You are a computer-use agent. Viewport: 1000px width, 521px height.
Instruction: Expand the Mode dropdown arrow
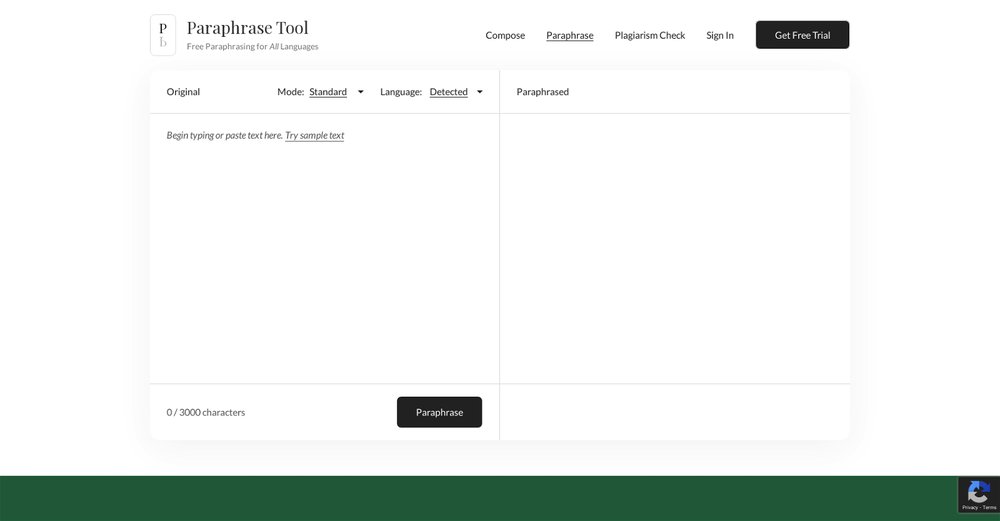[x=361, y=92]
